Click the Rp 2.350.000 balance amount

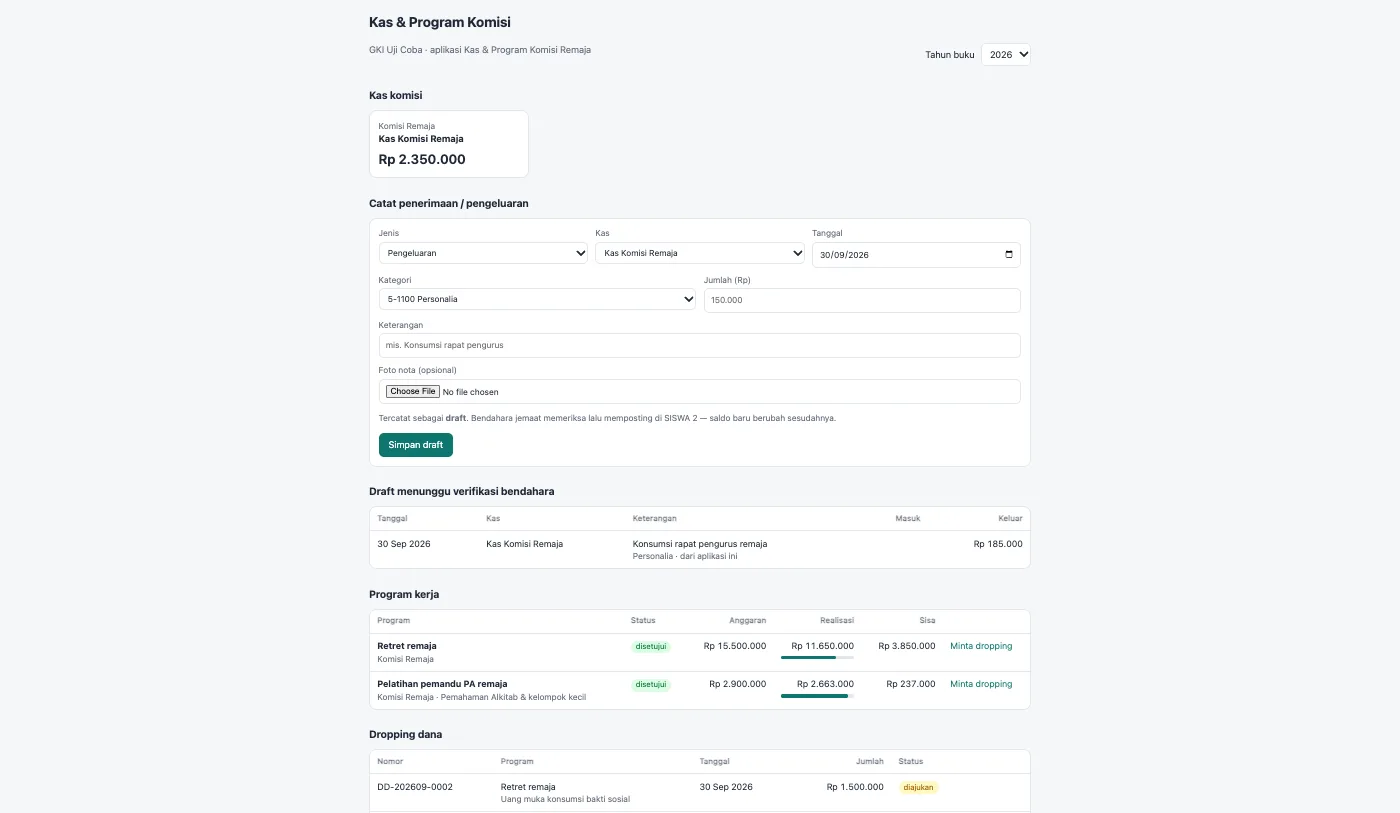422,159
